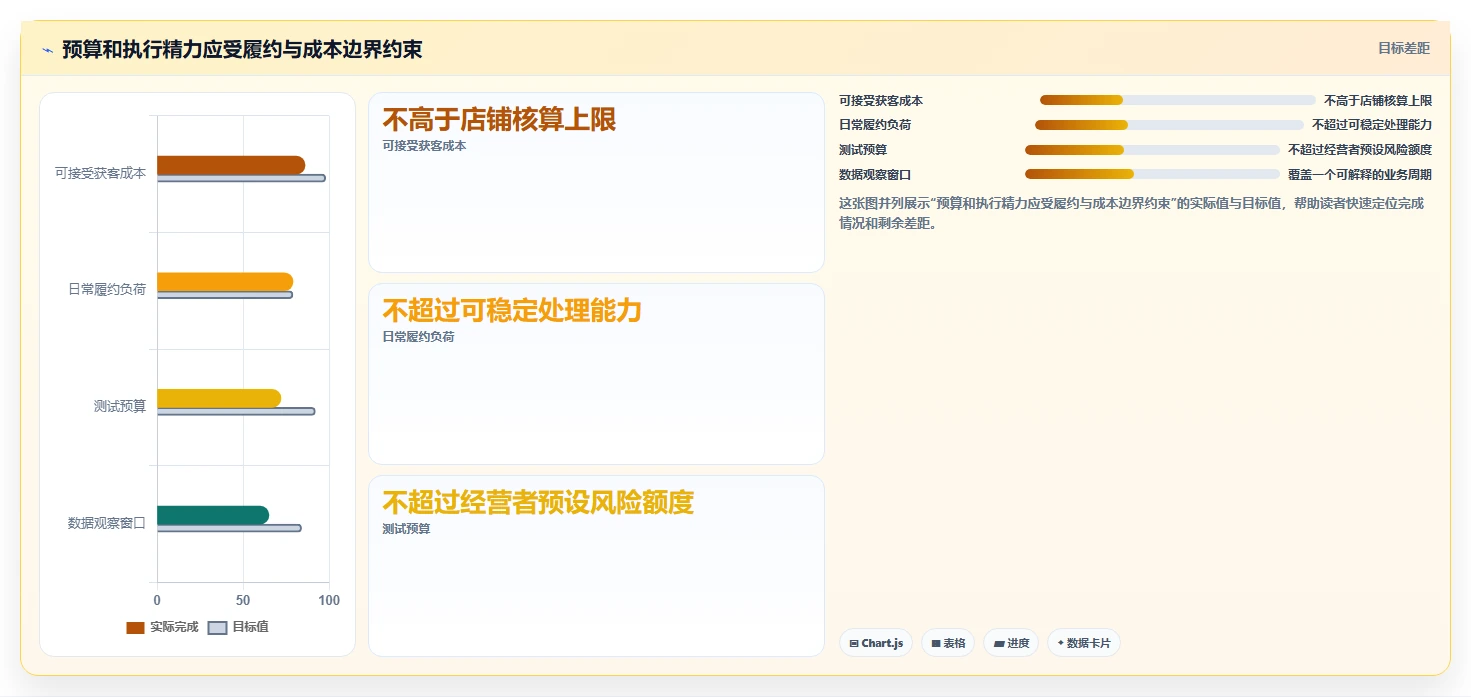Viewport: 1471px width, 697px height.
Task: Click the grey target bar under 测试预算
Action: (x=236, y=411)
